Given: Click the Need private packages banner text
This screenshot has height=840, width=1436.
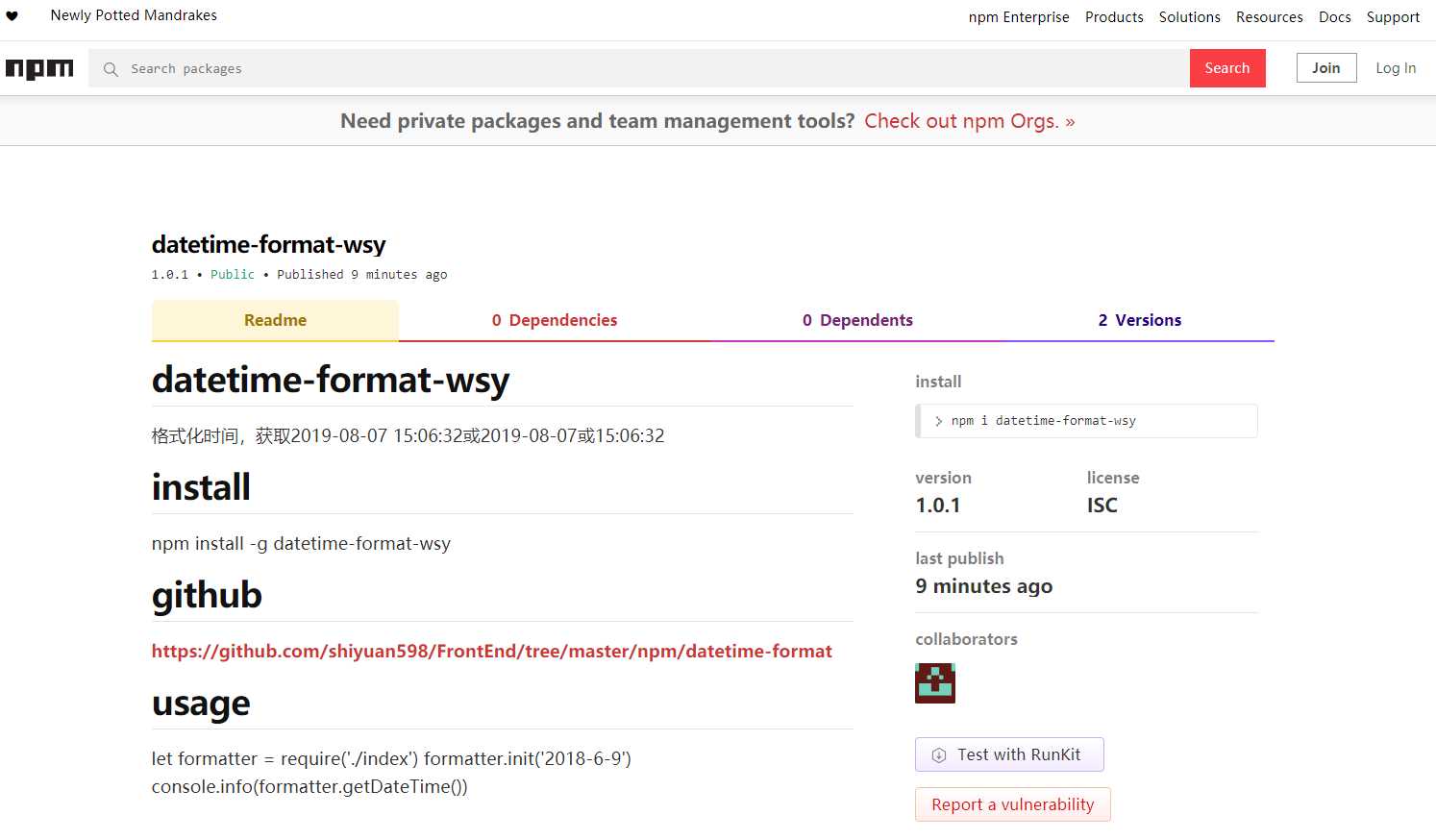Looking at the screenshot, I should tap(597, 121).
